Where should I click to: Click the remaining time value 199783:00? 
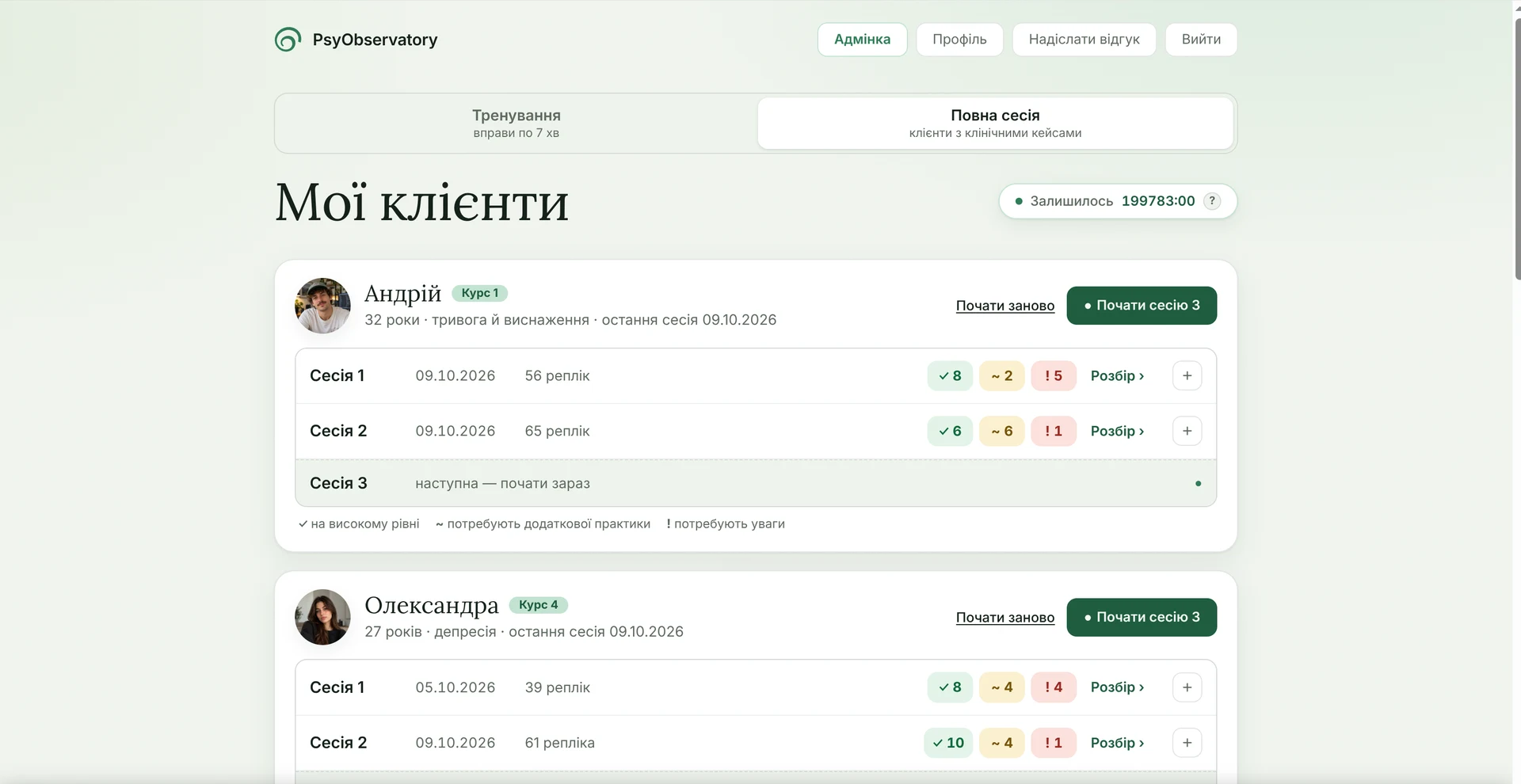(1158, 201)
